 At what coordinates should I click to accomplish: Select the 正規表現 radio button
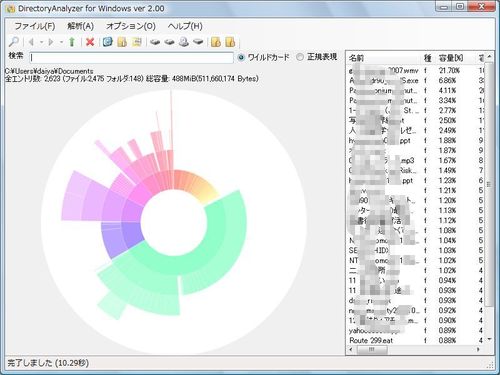[300, 57]
